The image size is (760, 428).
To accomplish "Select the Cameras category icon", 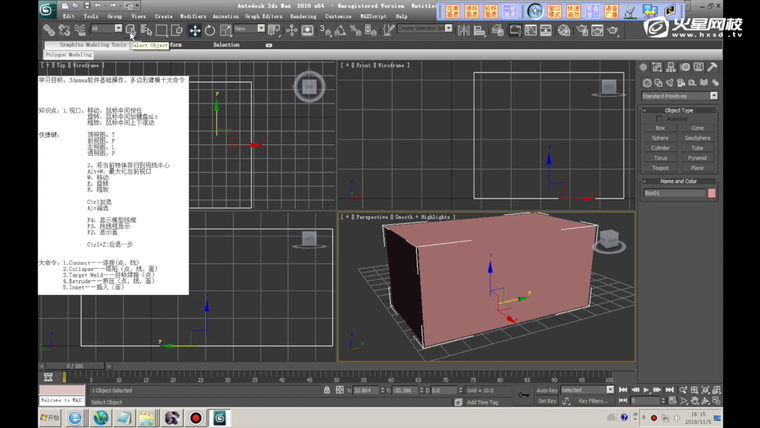I will (681, 83).
